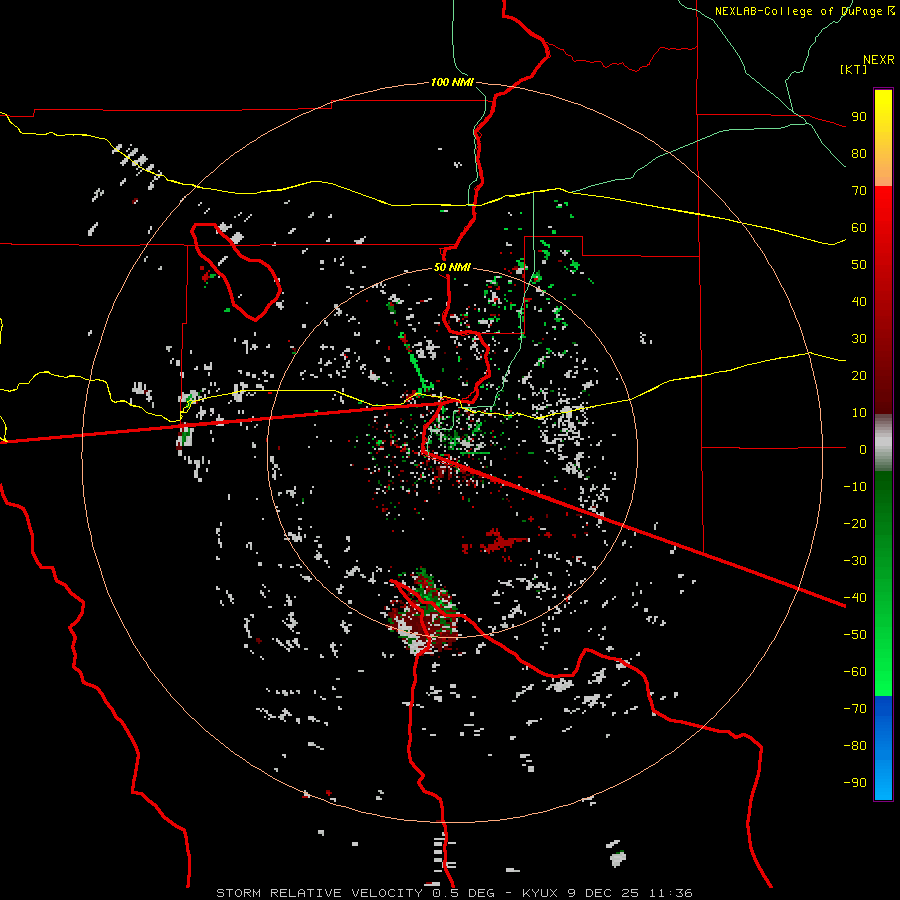
Task: Click the 80 value on velocity scale
Action: (x=859, y=153)
